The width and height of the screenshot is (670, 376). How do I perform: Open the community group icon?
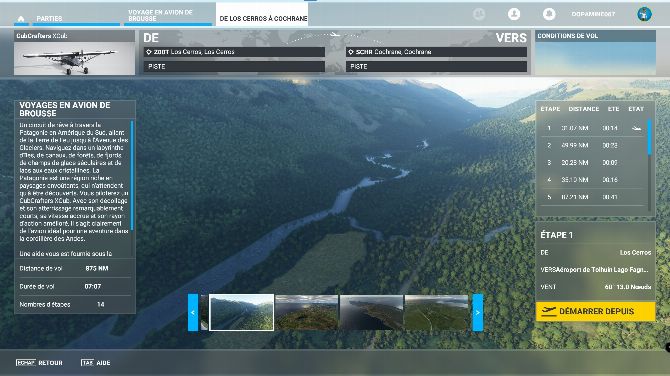479,14
